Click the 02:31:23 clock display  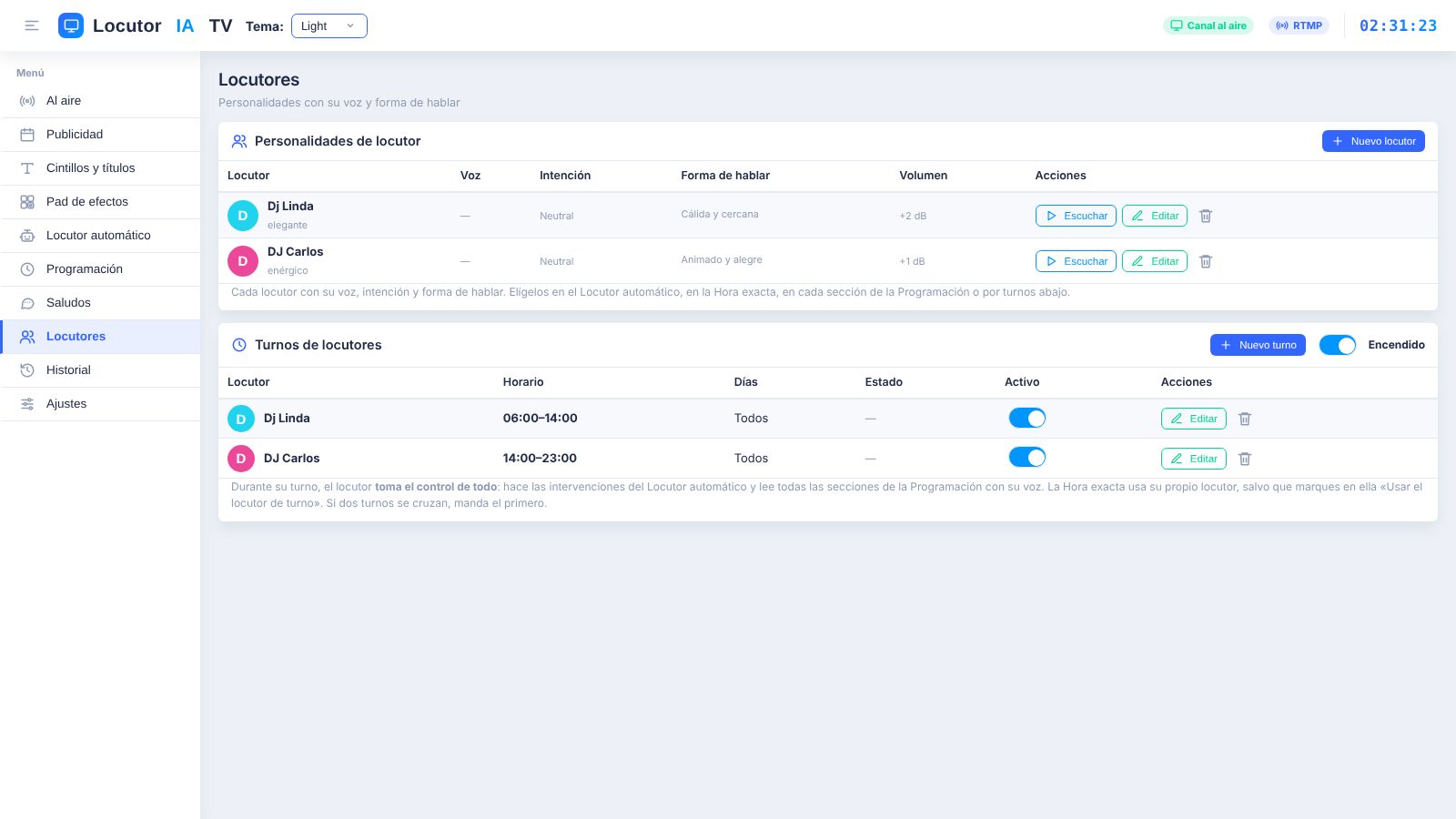[1398, 25]
